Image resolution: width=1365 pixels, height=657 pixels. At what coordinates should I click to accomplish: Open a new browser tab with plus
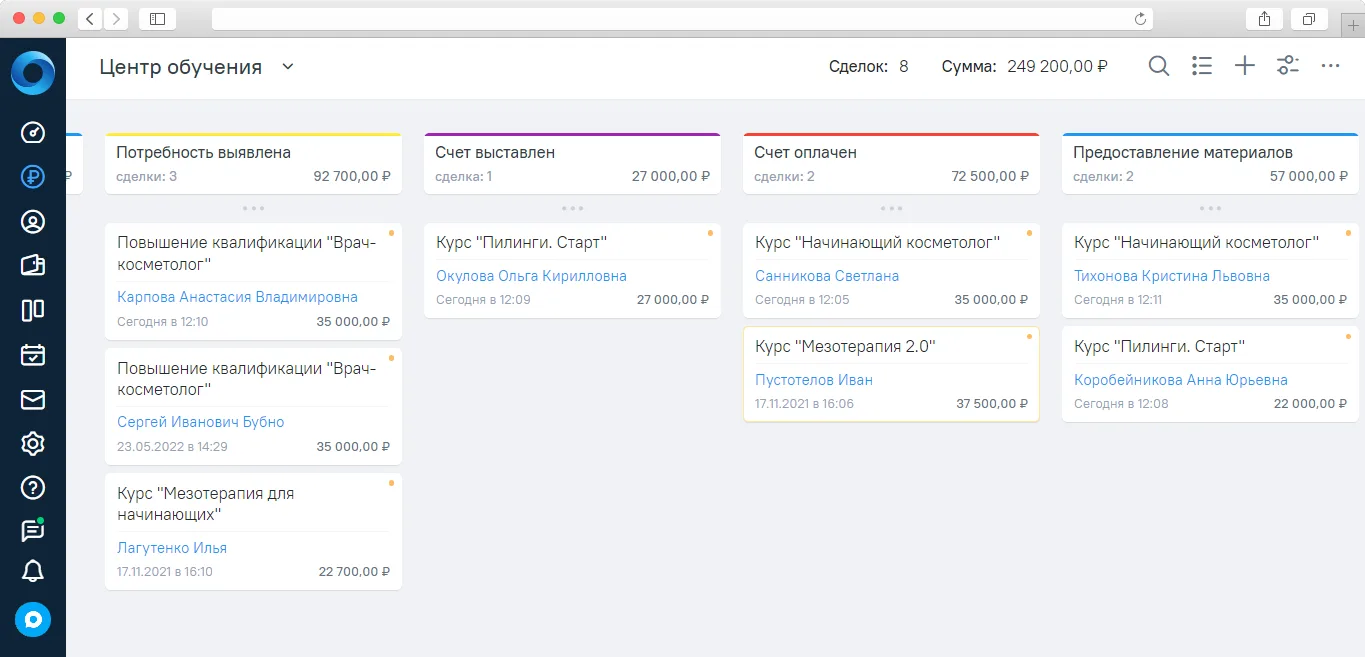(1354, 24)
